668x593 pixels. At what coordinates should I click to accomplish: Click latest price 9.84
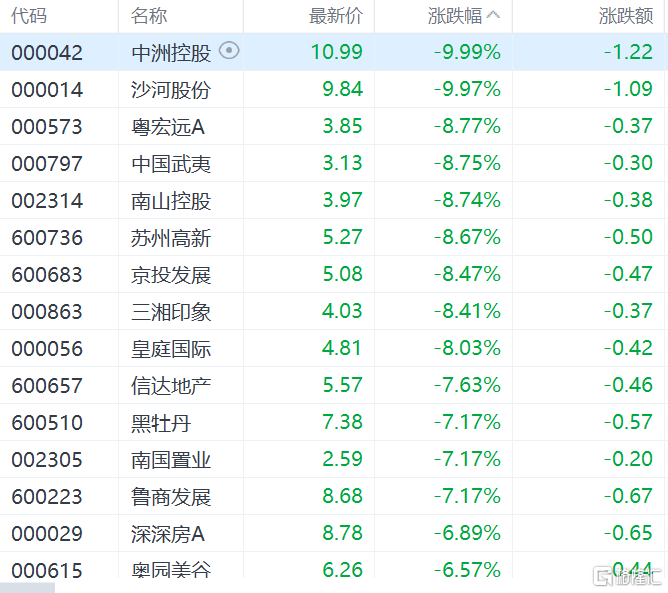tap(343, 89)
